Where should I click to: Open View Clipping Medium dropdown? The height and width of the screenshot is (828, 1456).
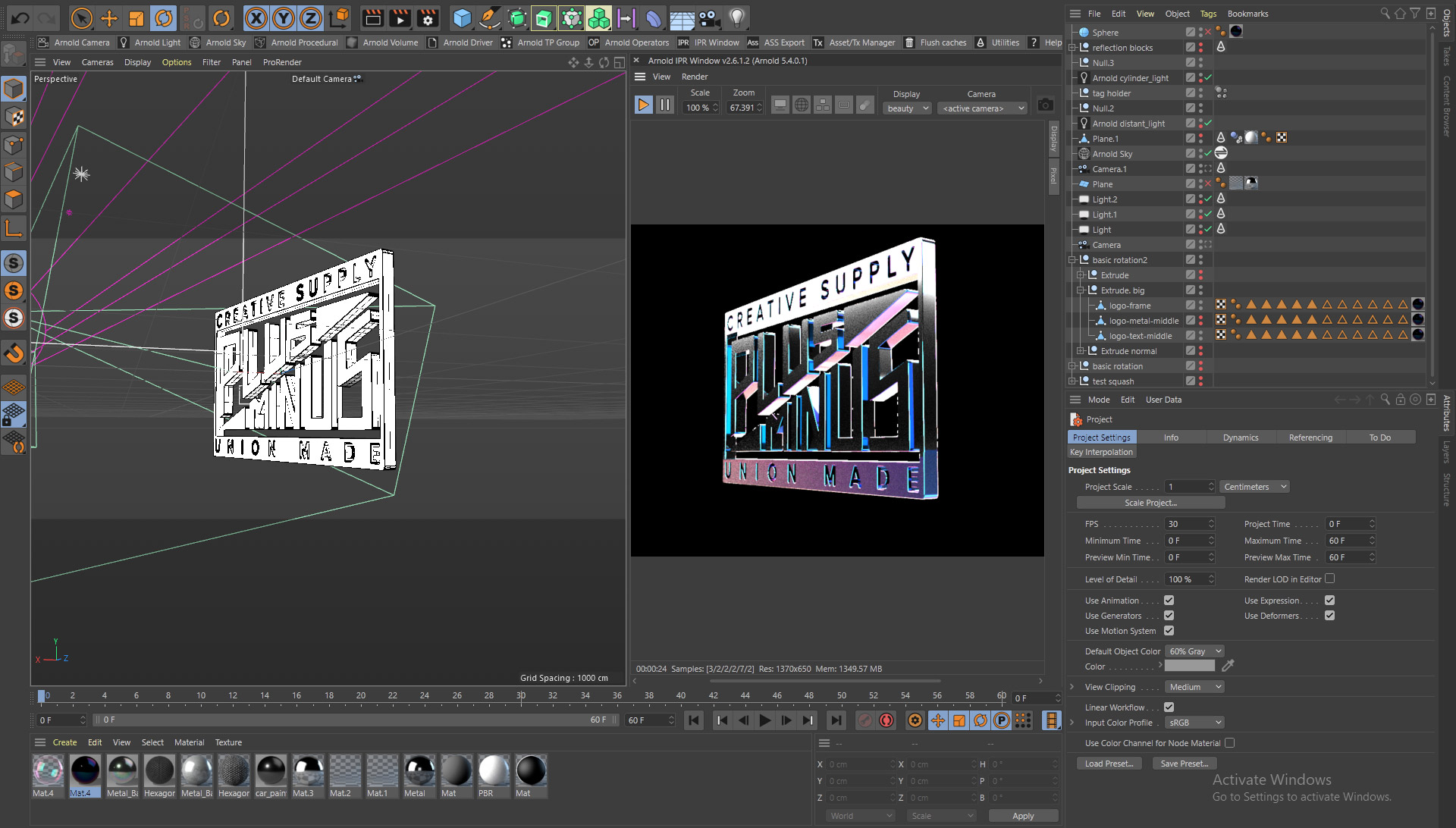[1194, 687]
